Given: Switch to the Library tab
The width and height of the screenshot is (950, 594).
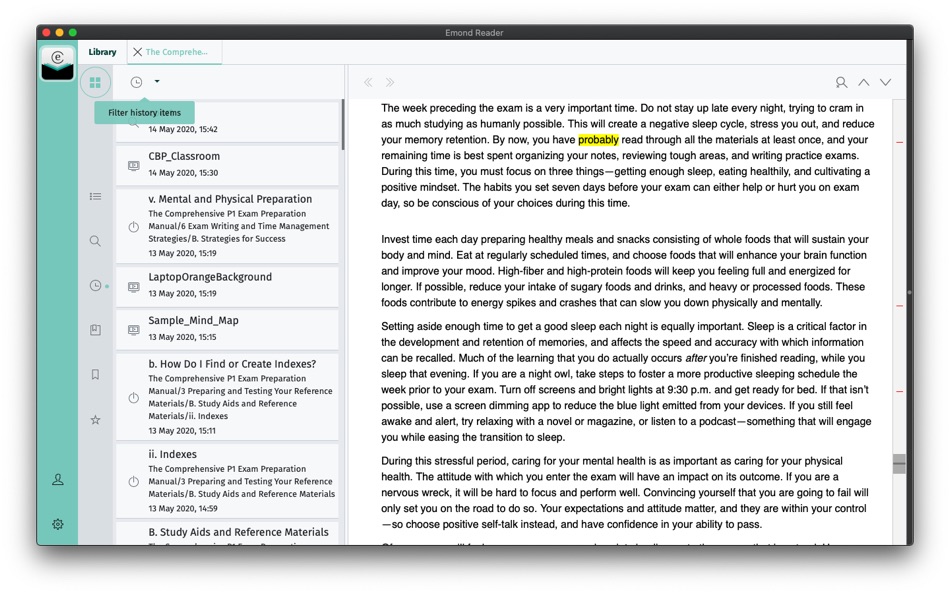Looking at the screenshot, I should 102,52.
